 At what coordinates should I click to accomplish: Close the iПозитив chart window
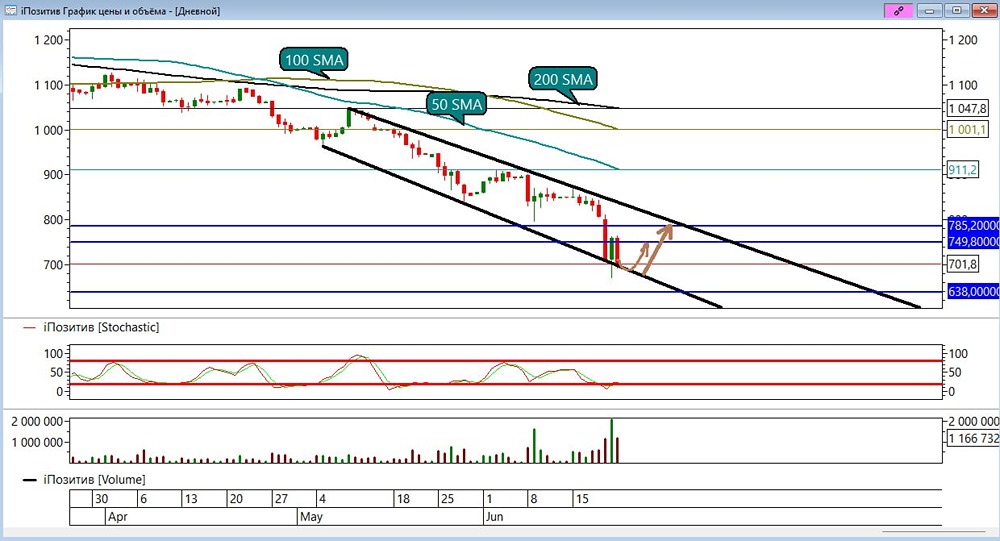pos(982,10)
